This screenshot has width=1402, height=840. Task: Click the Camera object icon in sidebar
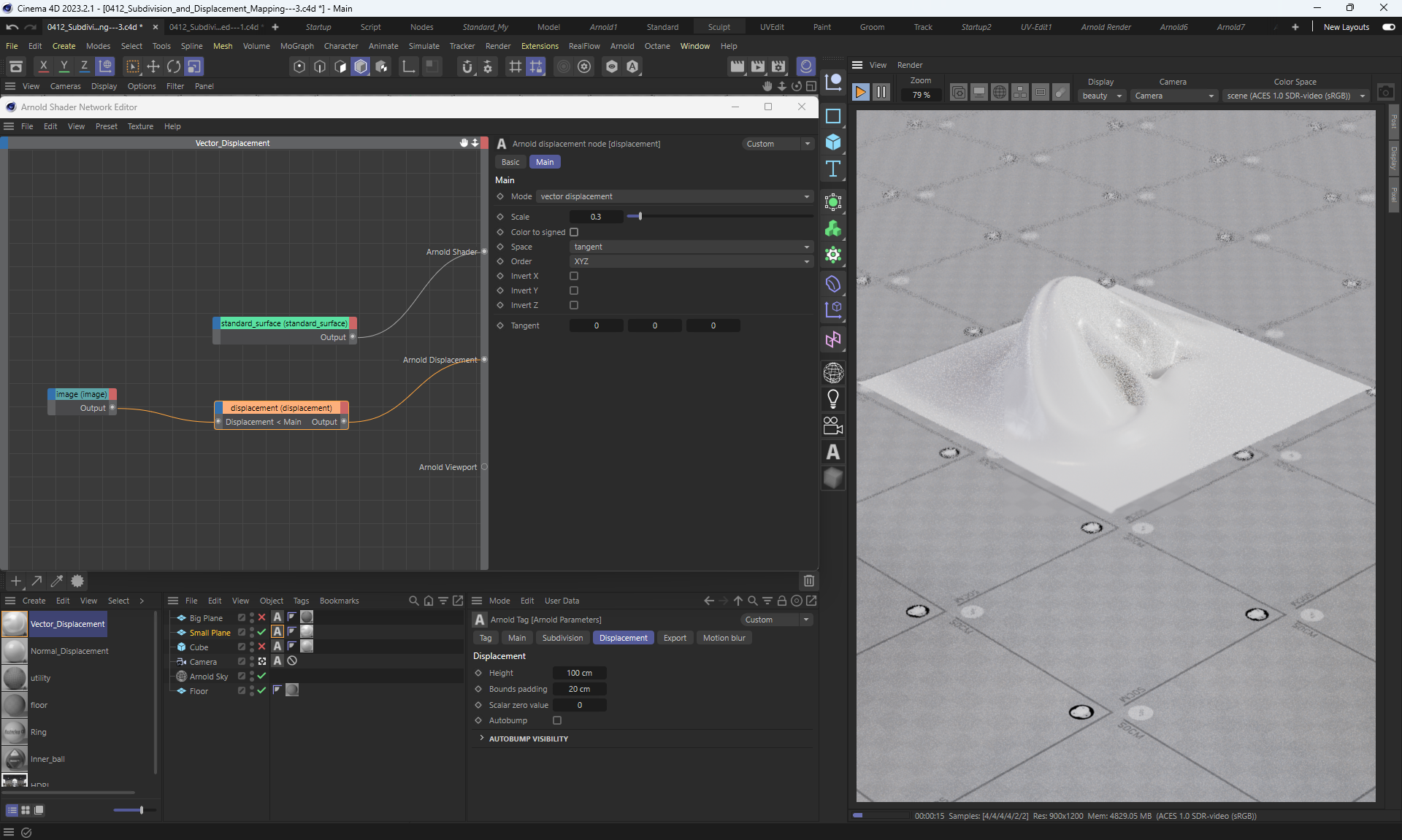832,425
